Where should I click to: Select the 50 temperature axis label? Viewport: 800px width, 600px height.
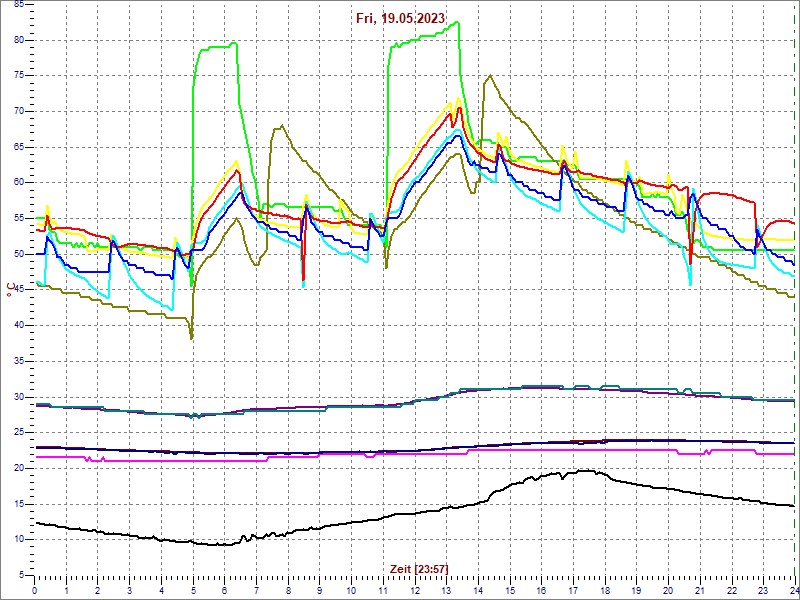pyautogui.click(x=18, y=255)
